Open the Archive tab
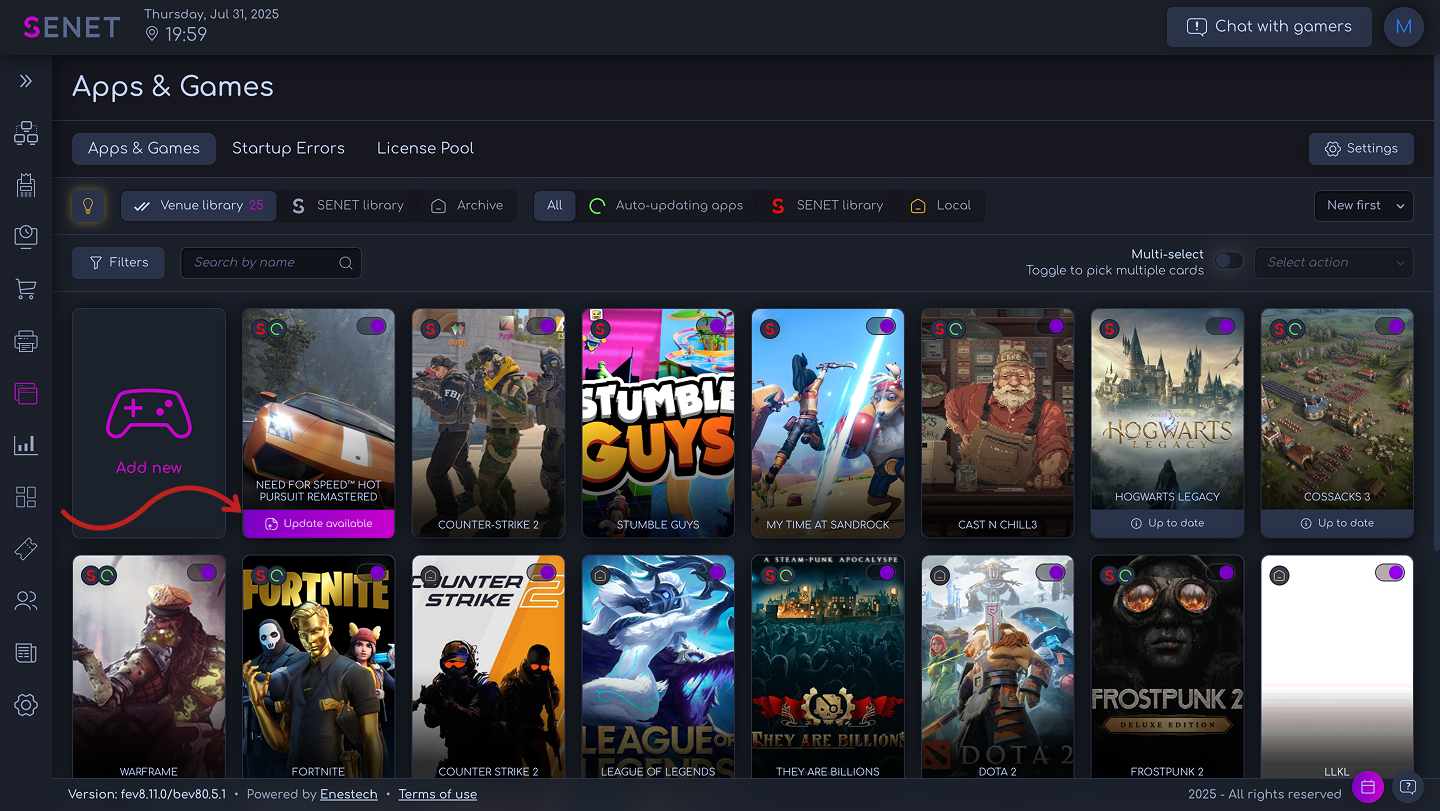The image size is (1440, 811). pyautogui.click(x=467, y=206)
